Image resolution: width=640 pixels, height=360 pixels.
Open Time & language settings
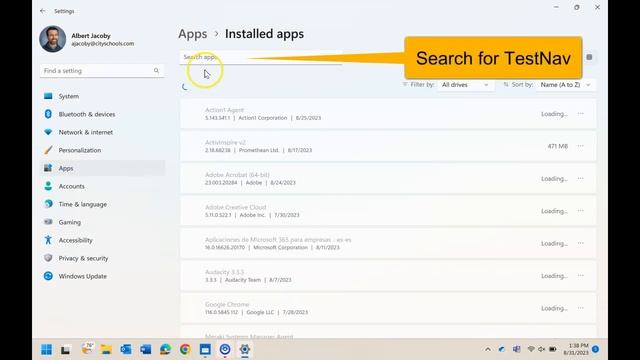(x=102, y=204)
